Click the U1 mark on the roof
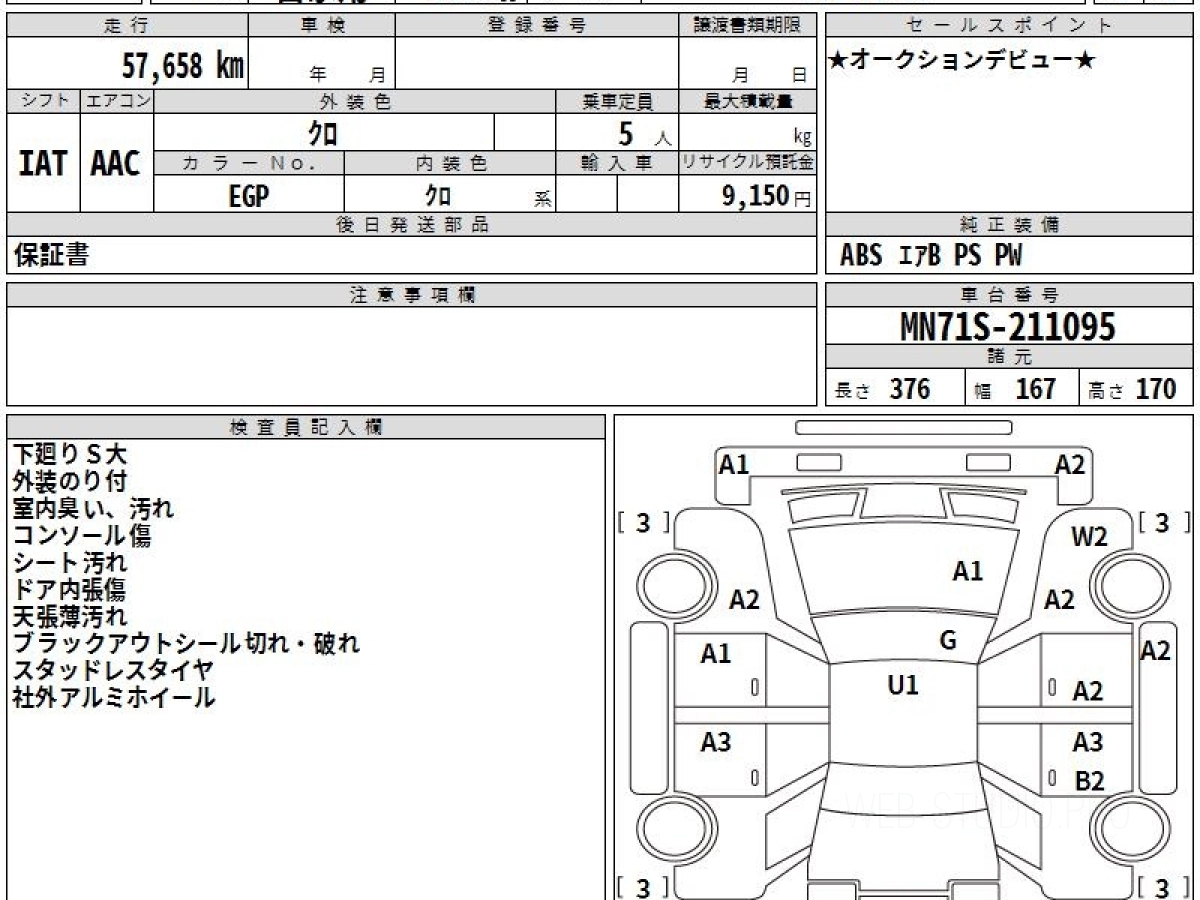This screenshot has height=900, width=1200. [903, 685]
